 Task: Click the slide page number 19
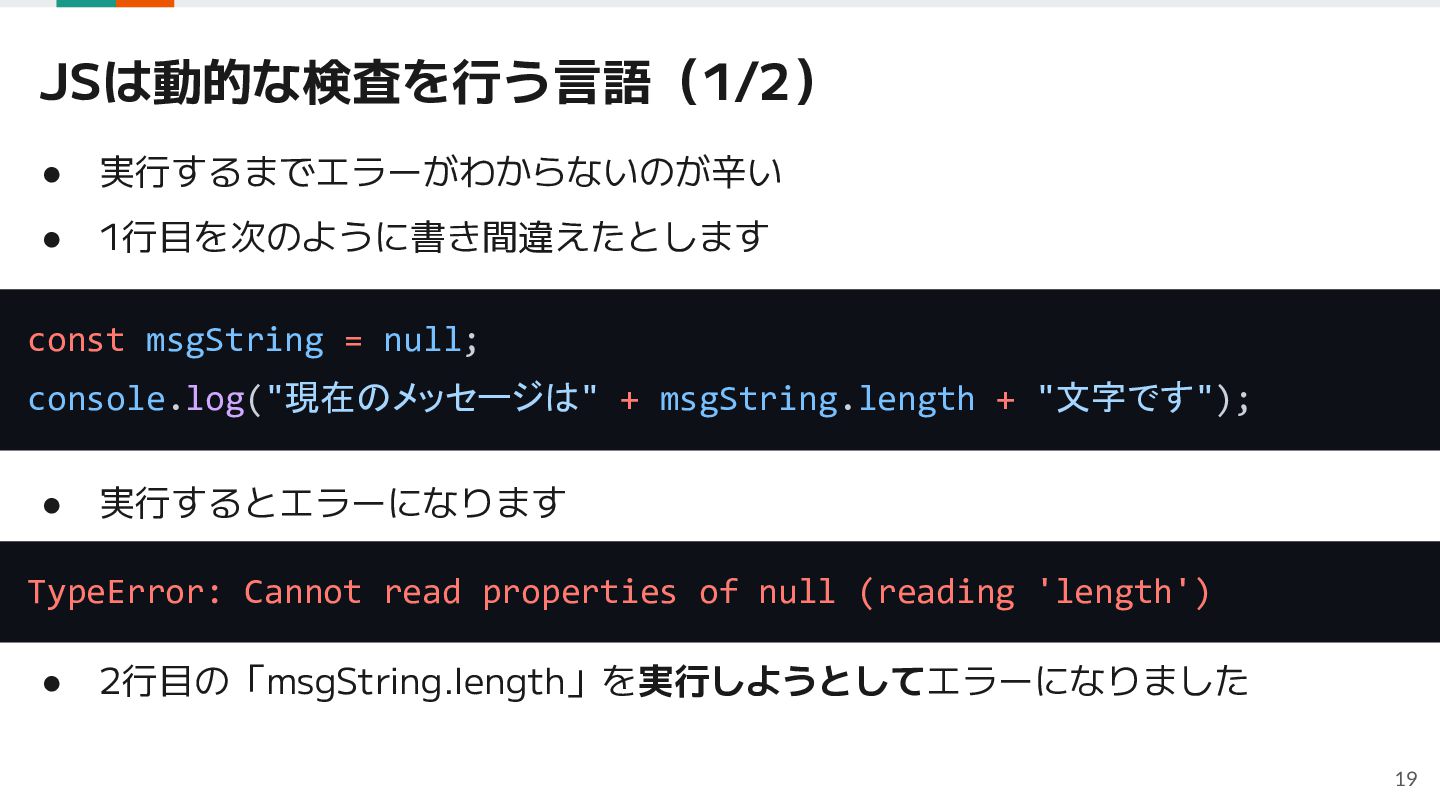tap(1405, 780)
